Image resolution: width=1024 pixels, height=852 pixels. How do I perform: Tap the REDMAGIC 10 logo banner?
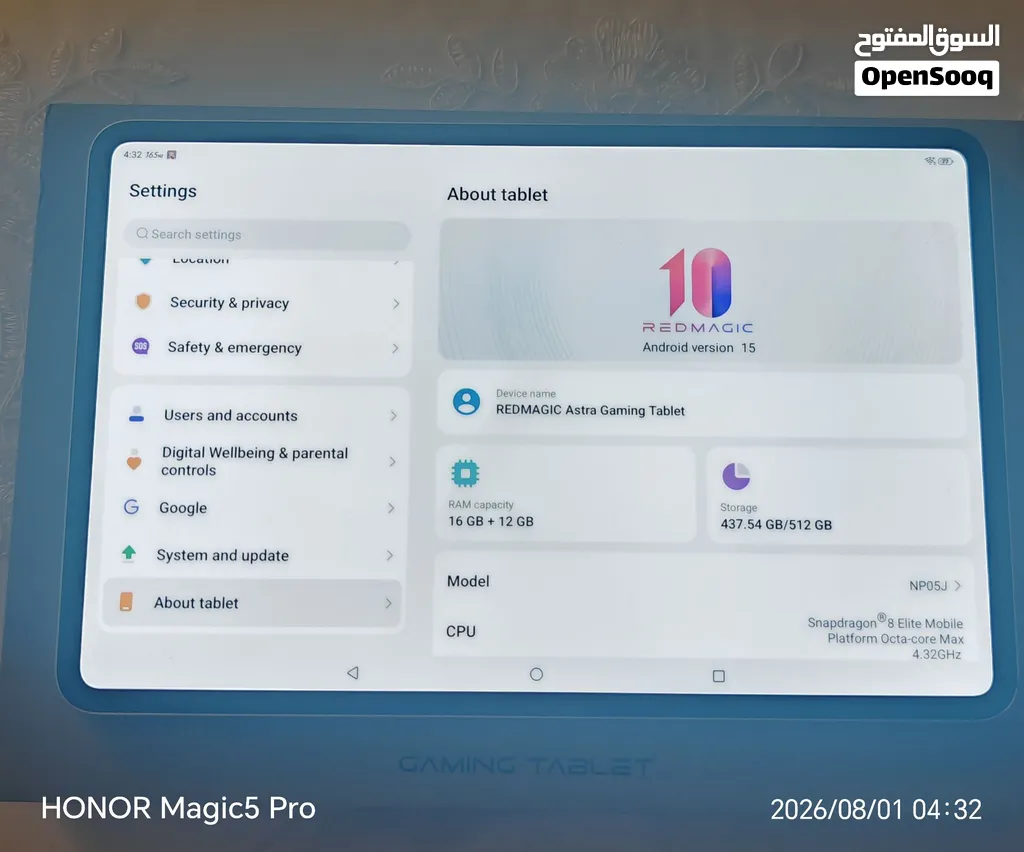coord(700,291)
